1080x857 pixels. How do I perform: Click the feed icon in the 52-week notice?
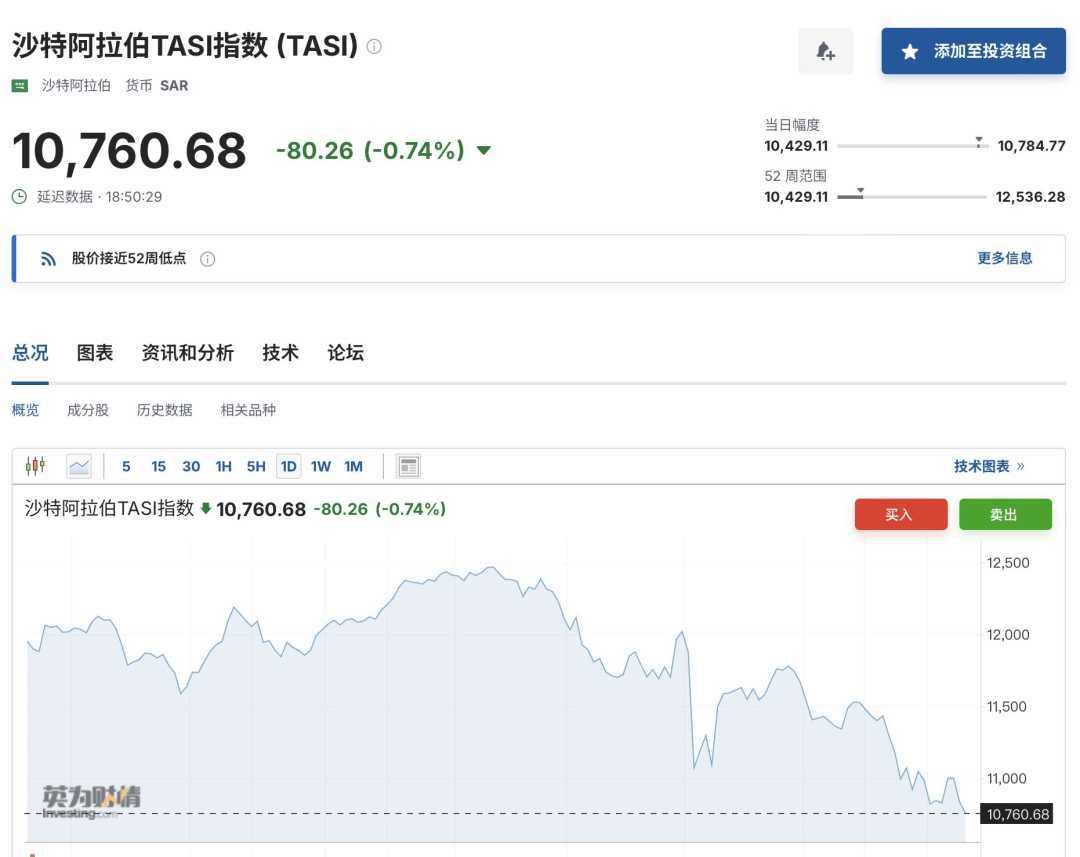(48, 259)
